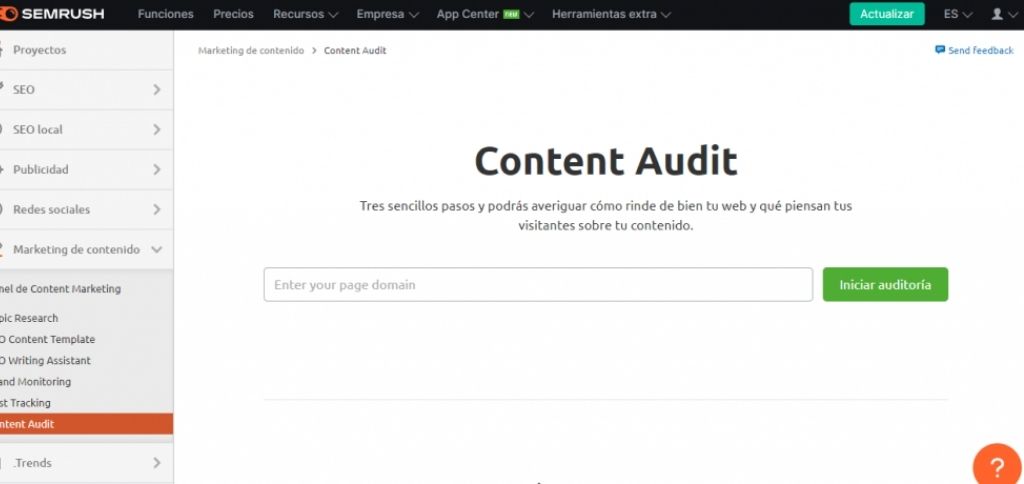Open the App Center dropdown
The width and height of the screenshot is (1024, 484).
pyautogui.click(x=485, y=14)
